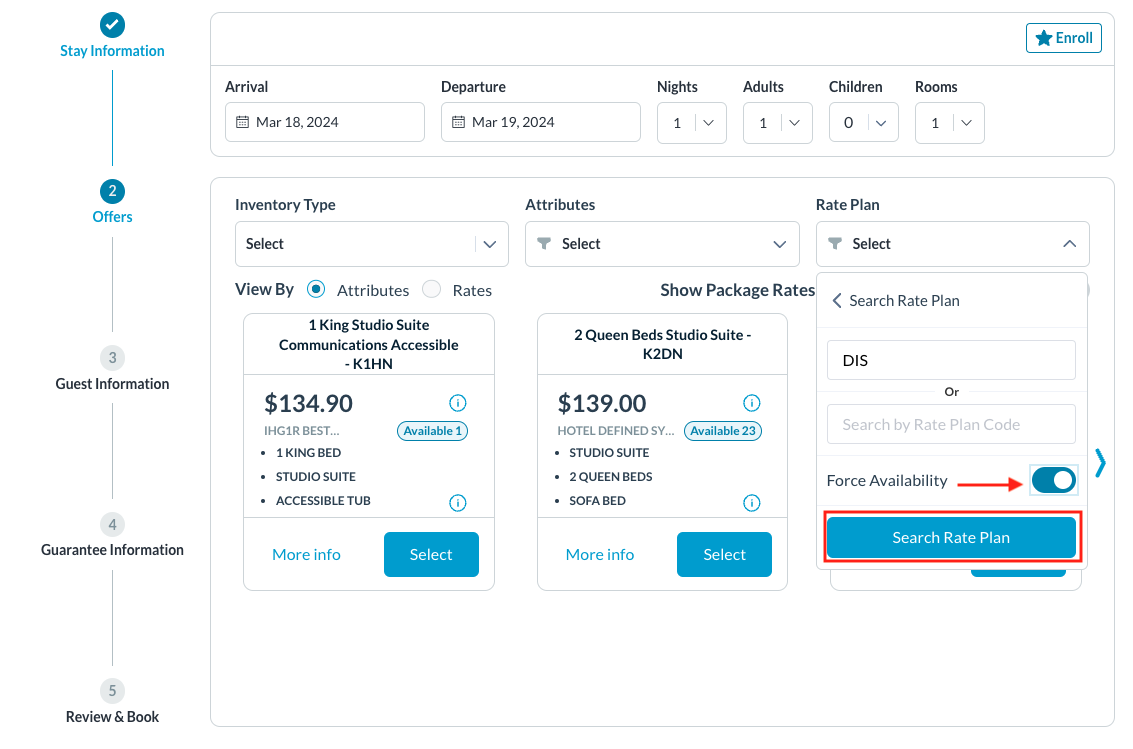1133x749 pixels.
Task: Click the right carousel arrow for more offers
Action: 1100,462
